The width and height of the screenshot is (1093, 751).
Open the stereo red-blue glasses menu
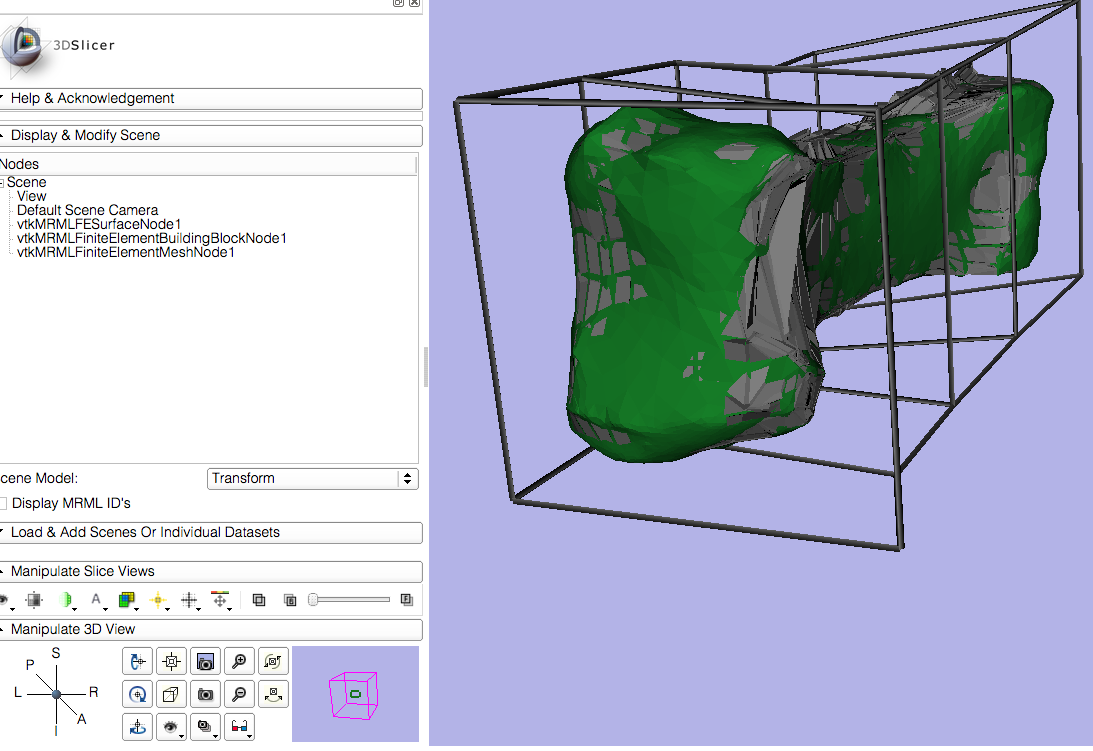239,727
